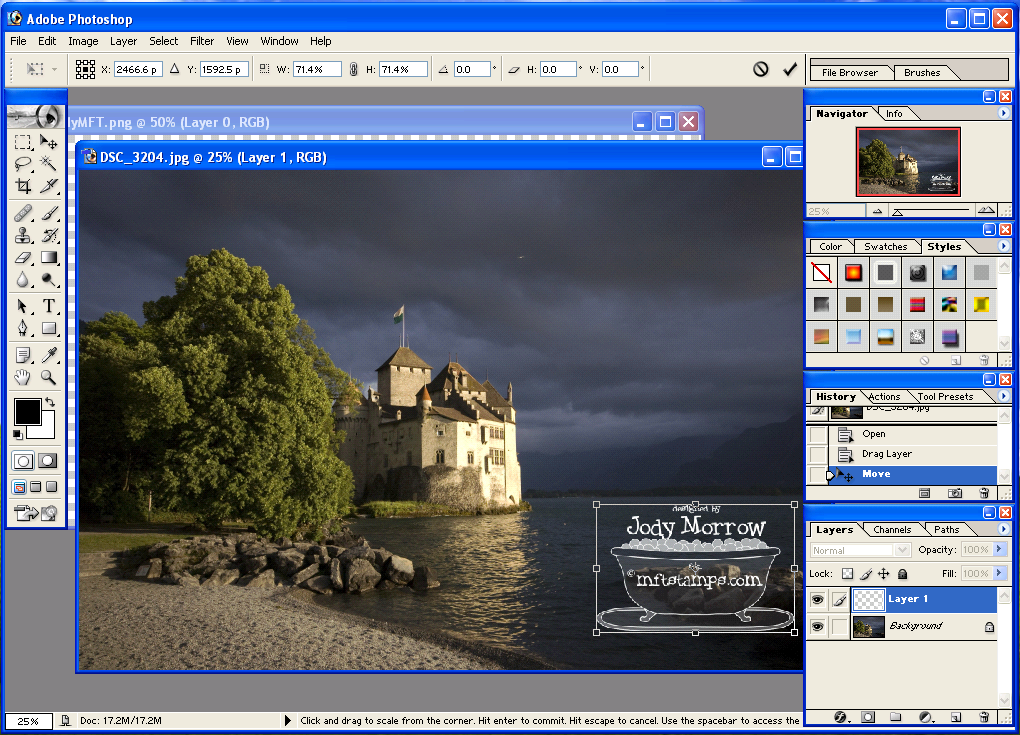This screenshot has height=735, width=1020.
Task: Select the Pen tool
Action: click(23, 328)
